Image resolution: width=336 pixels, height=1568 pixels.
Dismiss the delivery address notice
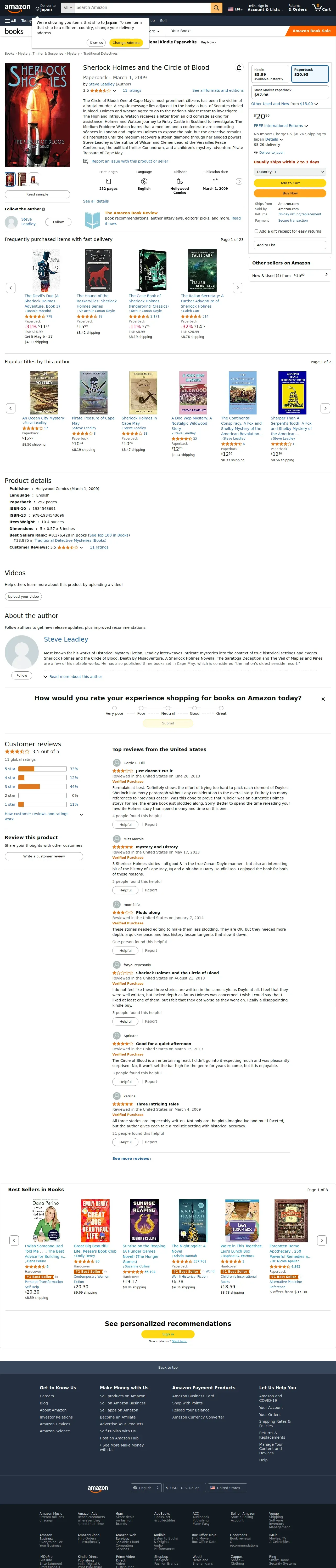click(x=96, y=43)
